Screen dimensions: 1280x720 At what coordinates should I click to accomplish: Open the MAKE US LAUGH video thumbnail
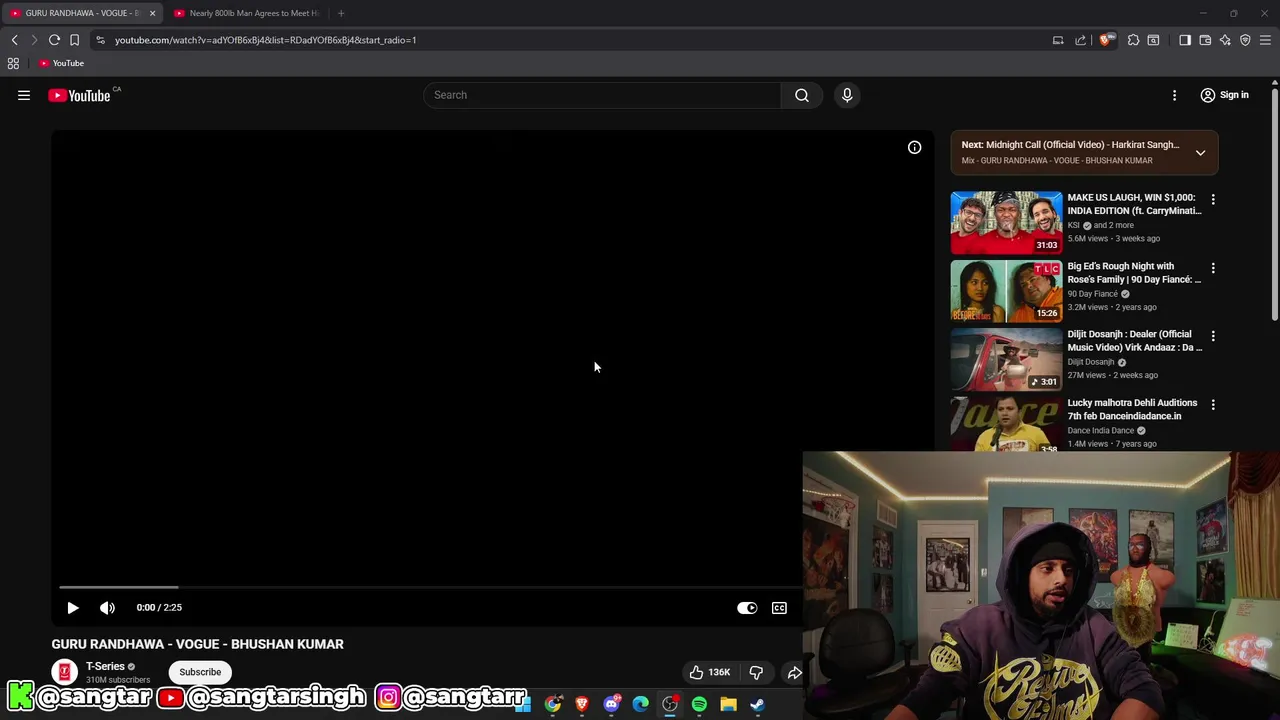click(x=1006, y=223)
